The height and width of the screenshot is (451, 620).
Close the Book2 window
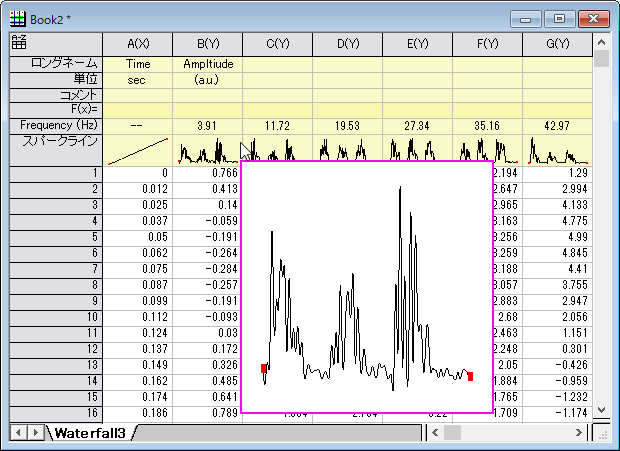594,19
